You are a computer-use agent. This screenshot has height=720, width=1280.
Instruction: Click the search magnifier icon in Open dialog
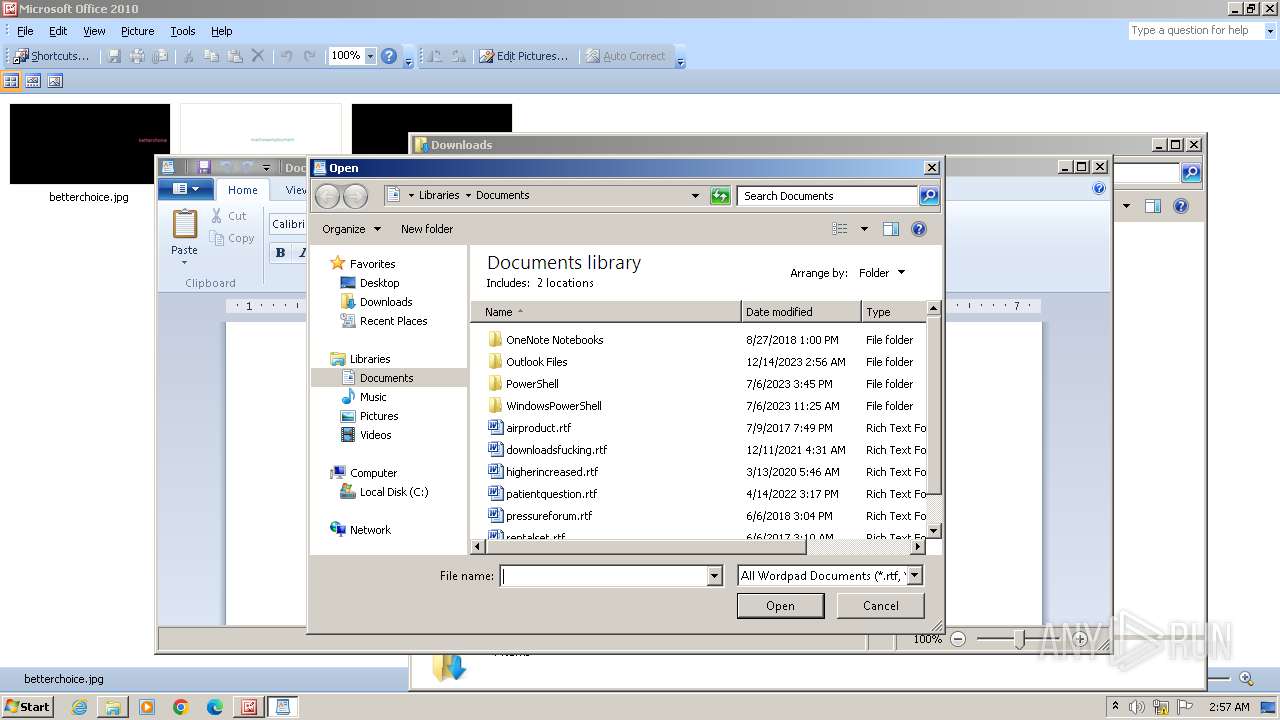929,196
